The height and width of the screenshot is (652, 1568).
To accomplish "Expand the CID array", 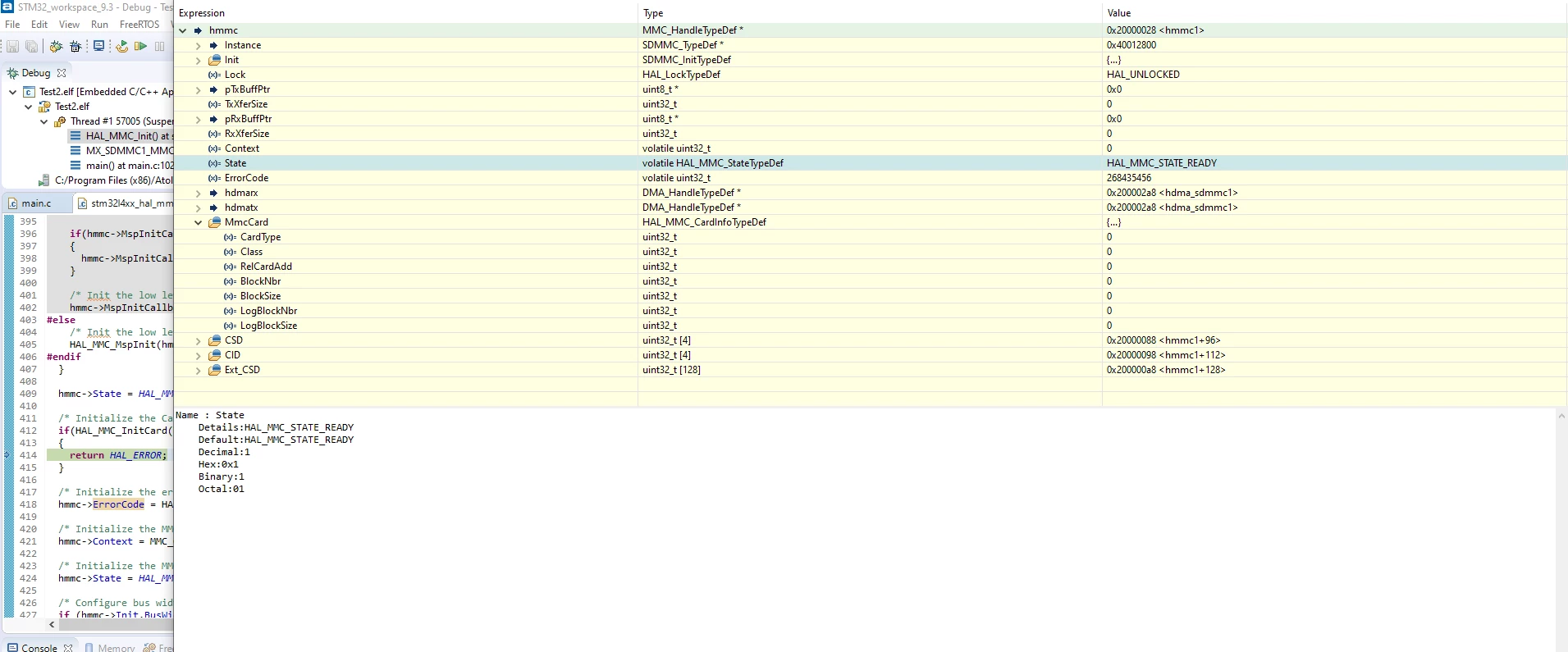I will [x=198, y=355].
